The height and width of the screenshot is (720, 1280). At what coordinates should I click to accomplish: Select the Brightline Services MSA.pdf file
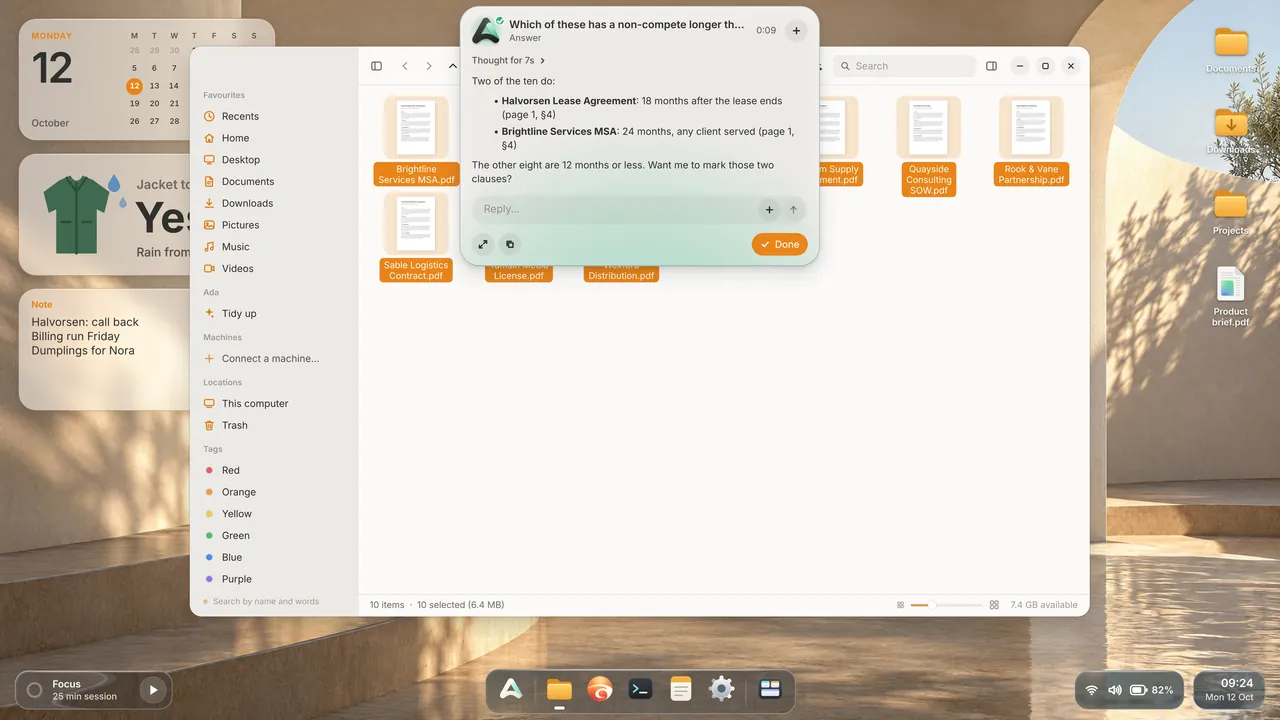[x=416, y=141]
